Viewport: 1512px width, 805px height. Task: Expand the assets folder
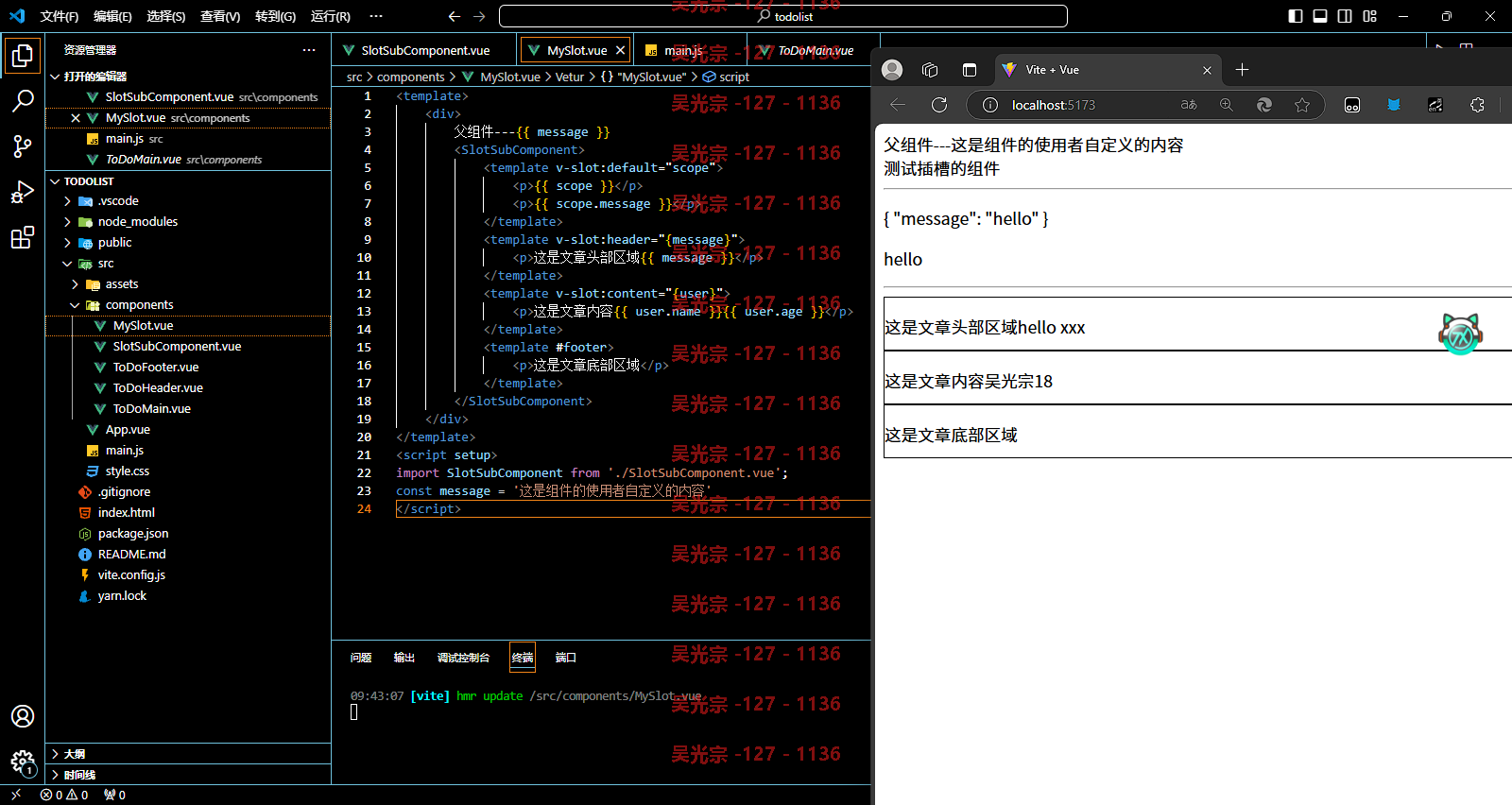pos(76,284)
